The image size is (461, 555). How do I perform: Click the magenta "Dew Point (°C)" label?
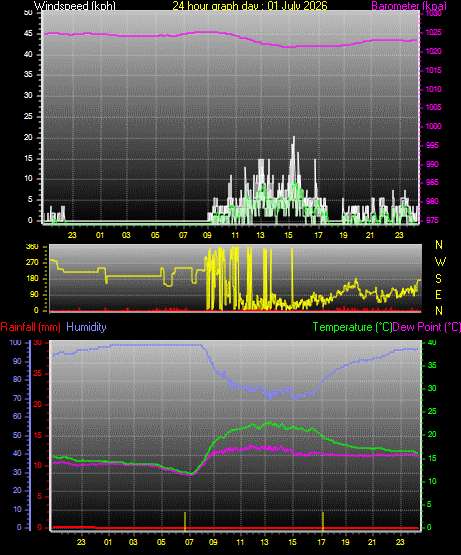[427, 327]
